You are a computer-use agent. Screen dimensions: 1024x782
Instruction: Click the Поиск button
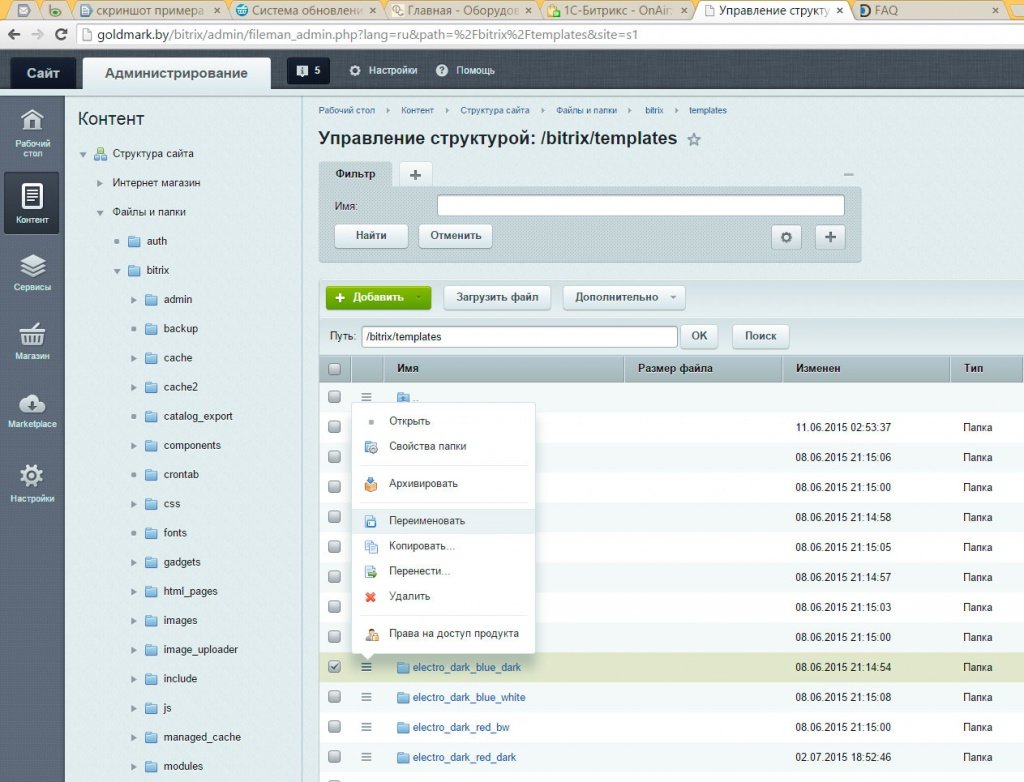(x=760, y=336)
